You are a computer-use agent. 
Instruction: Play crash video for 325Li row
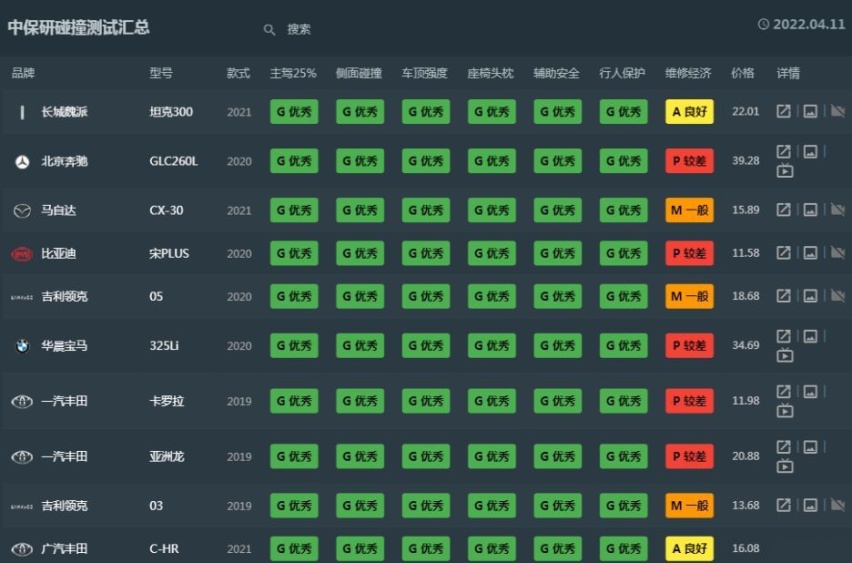[x=785, y=356]
